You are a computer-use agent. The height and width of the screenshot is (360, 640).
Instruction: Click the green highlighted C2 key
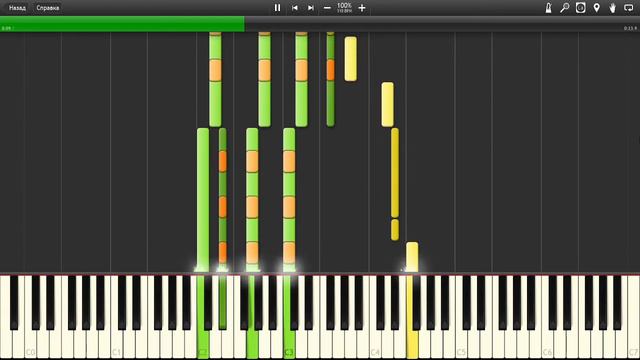click(203, 343)
